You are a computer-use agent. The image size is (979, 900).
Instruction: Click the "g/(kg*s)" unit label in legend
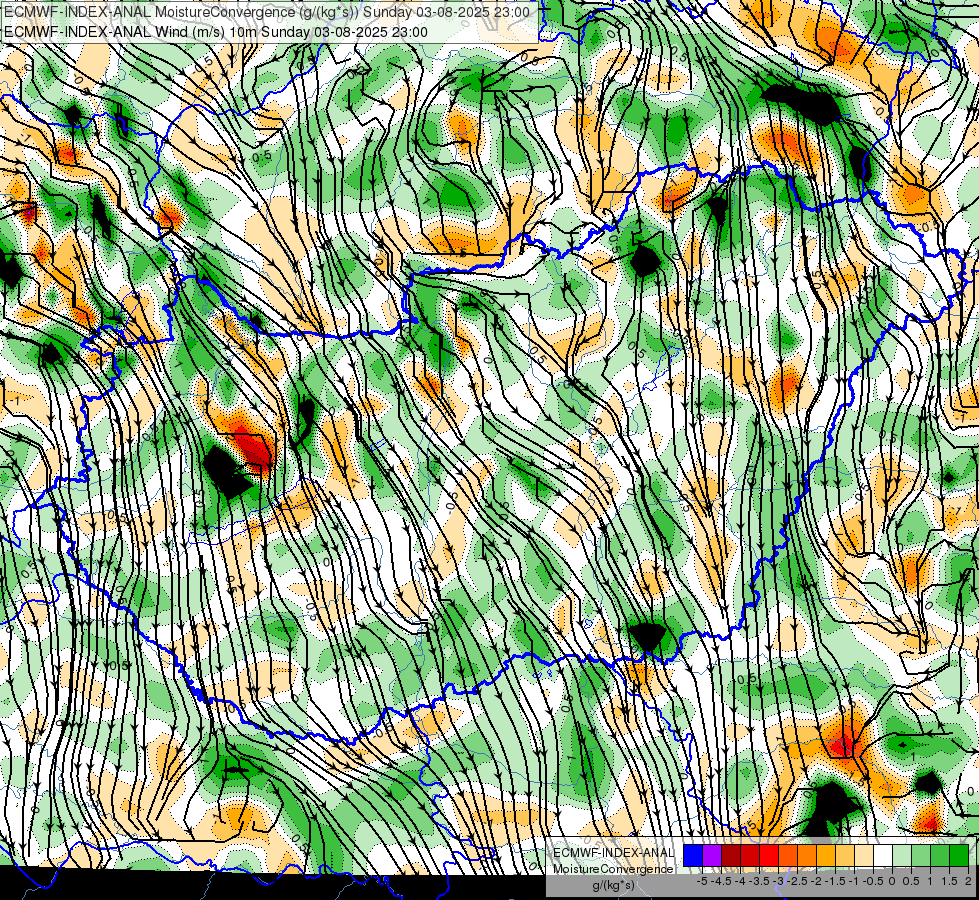(613, 885)
